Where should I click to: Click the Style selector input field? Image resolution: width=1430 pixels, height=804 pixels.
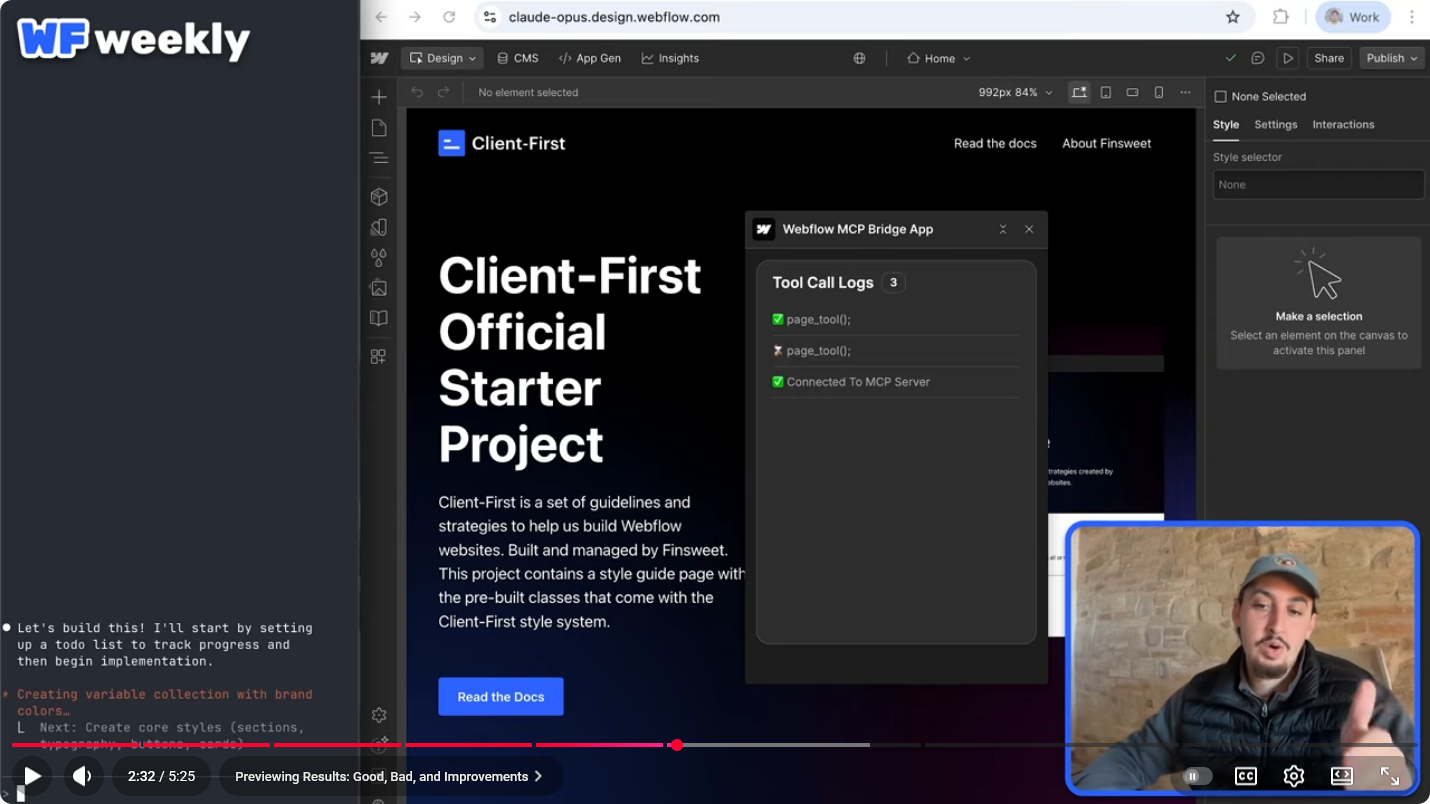(1318, 185)
